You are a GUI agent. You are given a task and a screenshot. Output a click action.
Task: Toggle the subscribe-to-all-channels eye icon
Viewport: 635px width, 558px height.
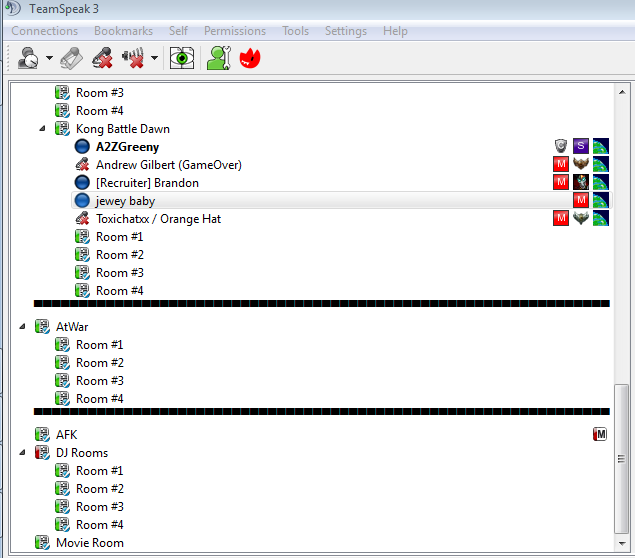[x=182, y=58]
